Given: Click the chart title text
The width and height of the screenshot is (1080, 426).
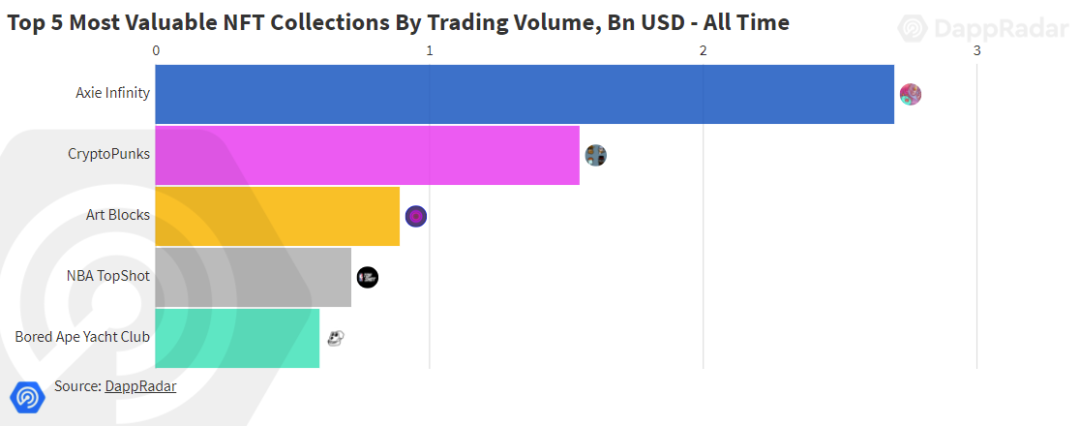Looking at the screenshot, I should [398, 23].
